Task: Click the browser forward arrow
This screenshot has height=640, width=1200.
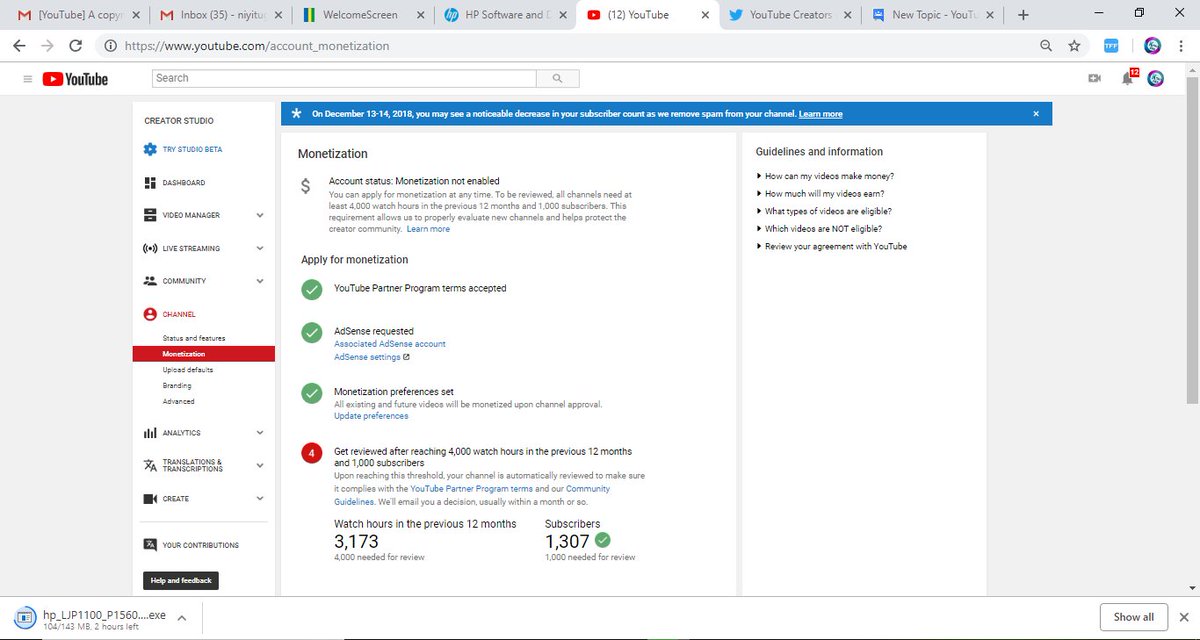Action: click(47, 46)
